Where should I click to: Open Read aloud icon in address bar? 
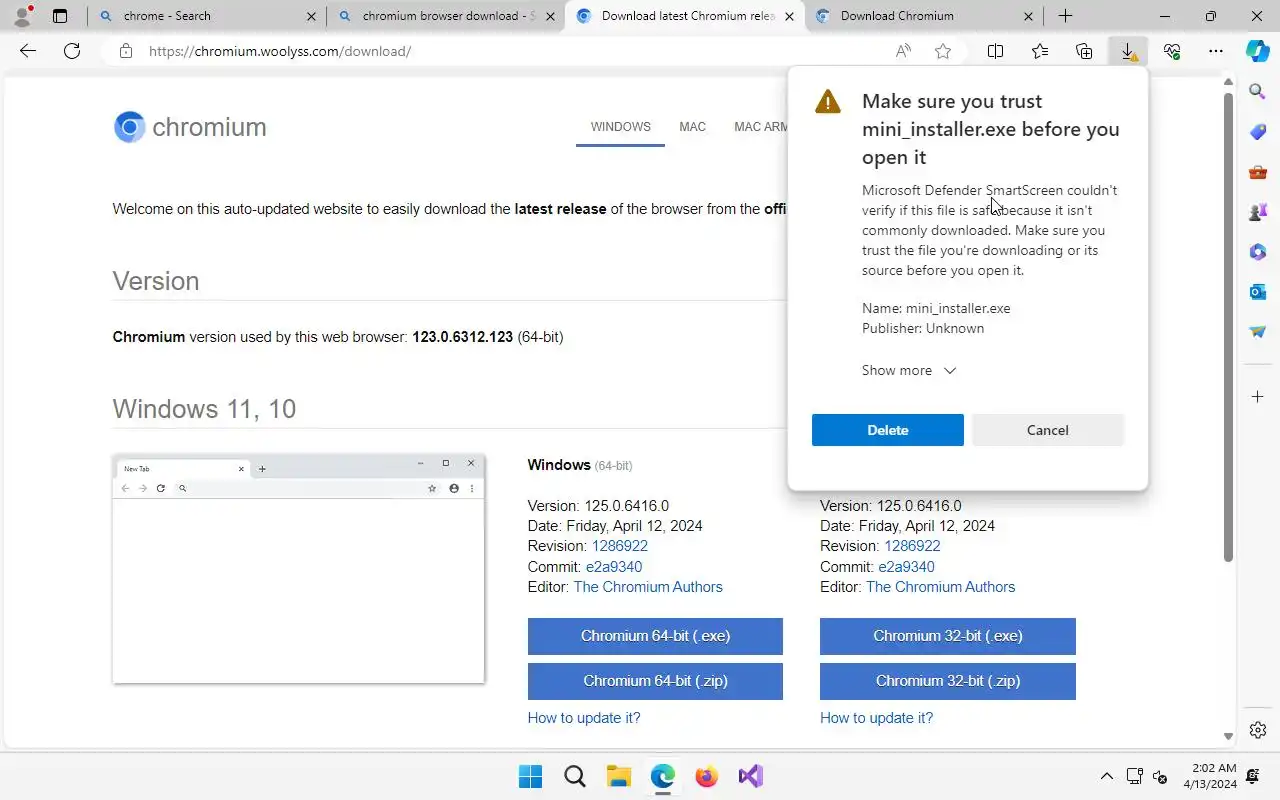(903, 51)
